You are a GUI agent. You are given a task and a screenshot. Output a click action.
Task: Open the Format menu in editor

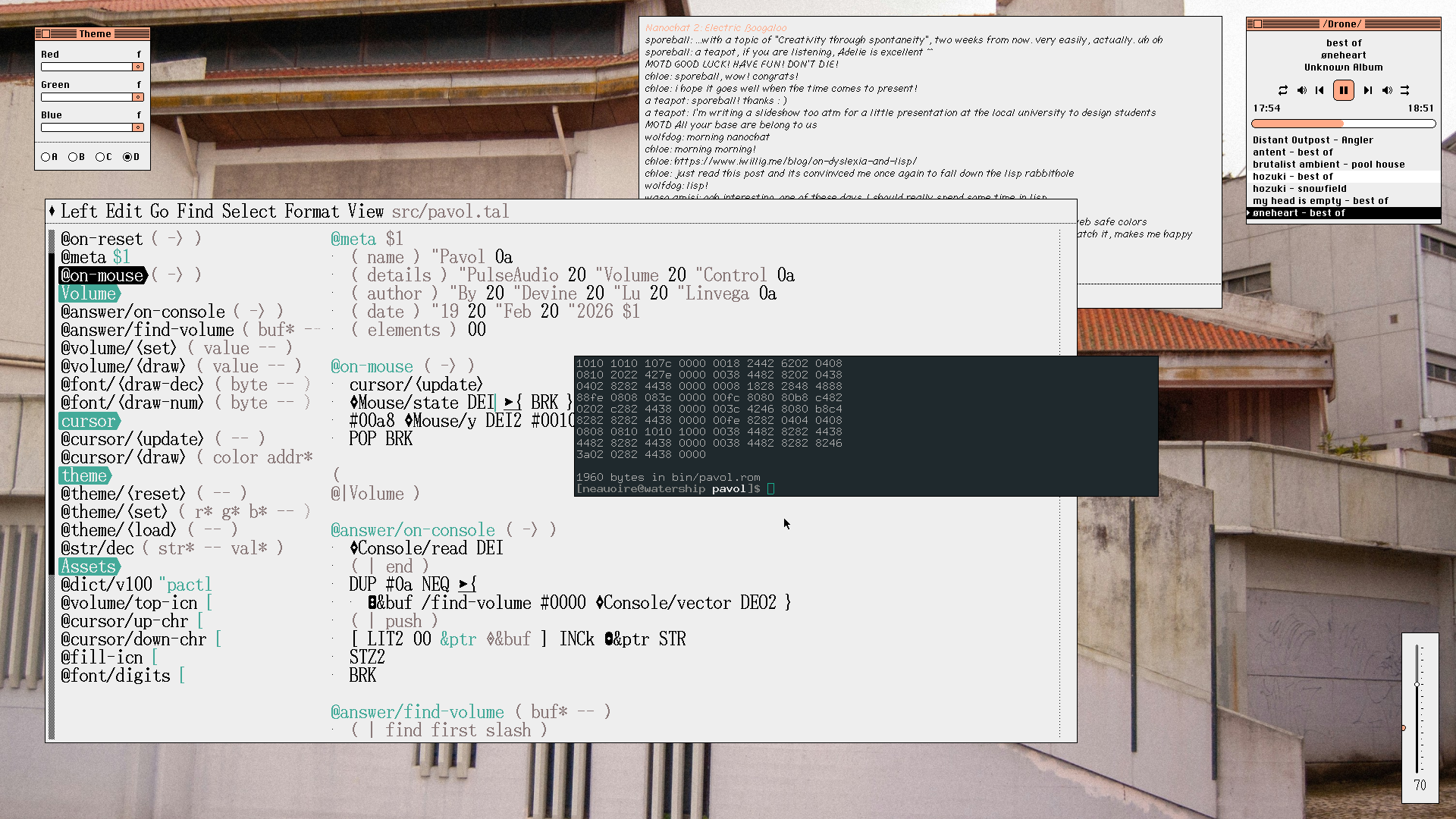coord(312,212)
